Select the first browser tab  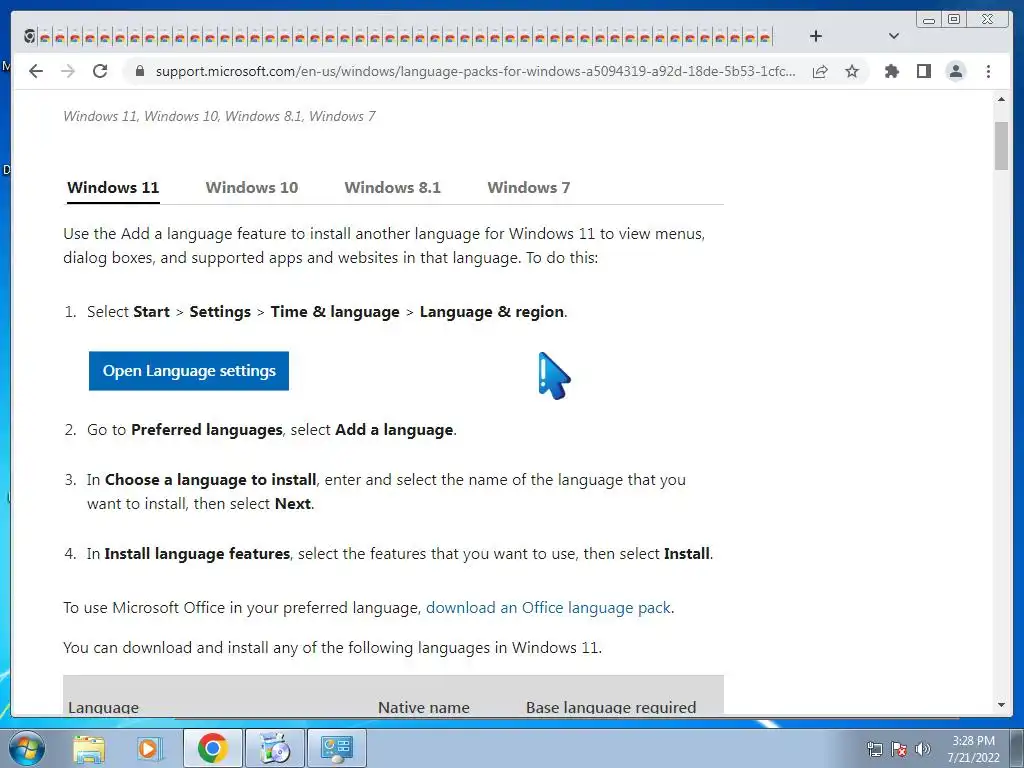pyautogui.click(x=29, y=37)
